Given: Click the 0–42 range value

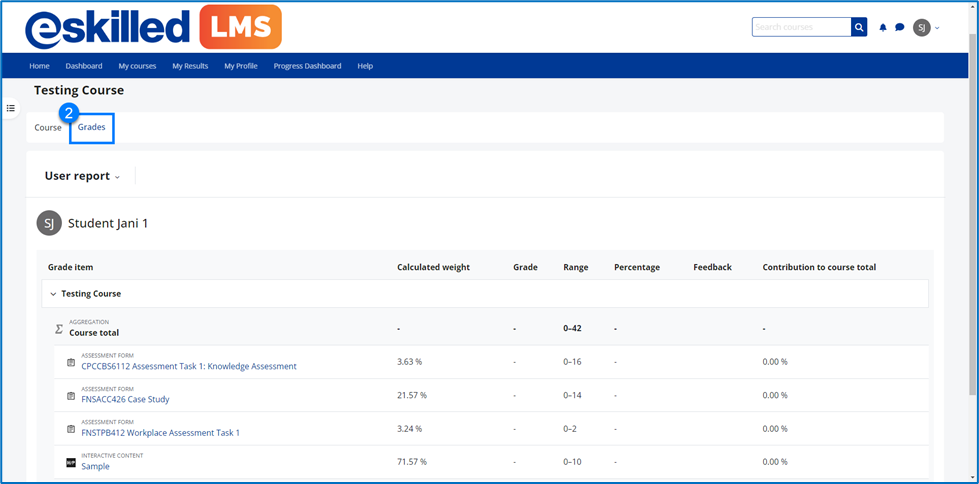Looking at the screenshot, I should (x=573, y=328).
